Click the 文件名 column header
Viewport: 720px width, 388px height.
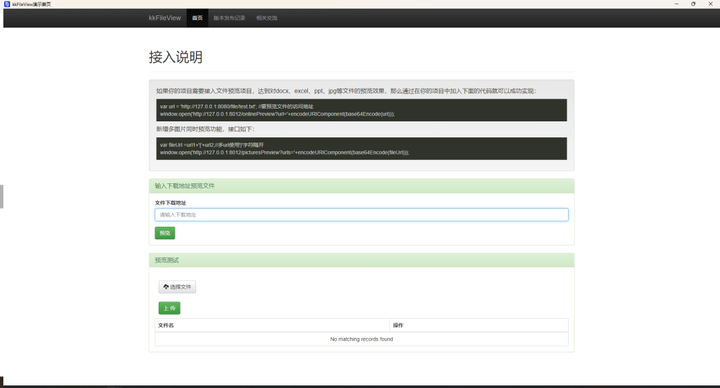272,325
